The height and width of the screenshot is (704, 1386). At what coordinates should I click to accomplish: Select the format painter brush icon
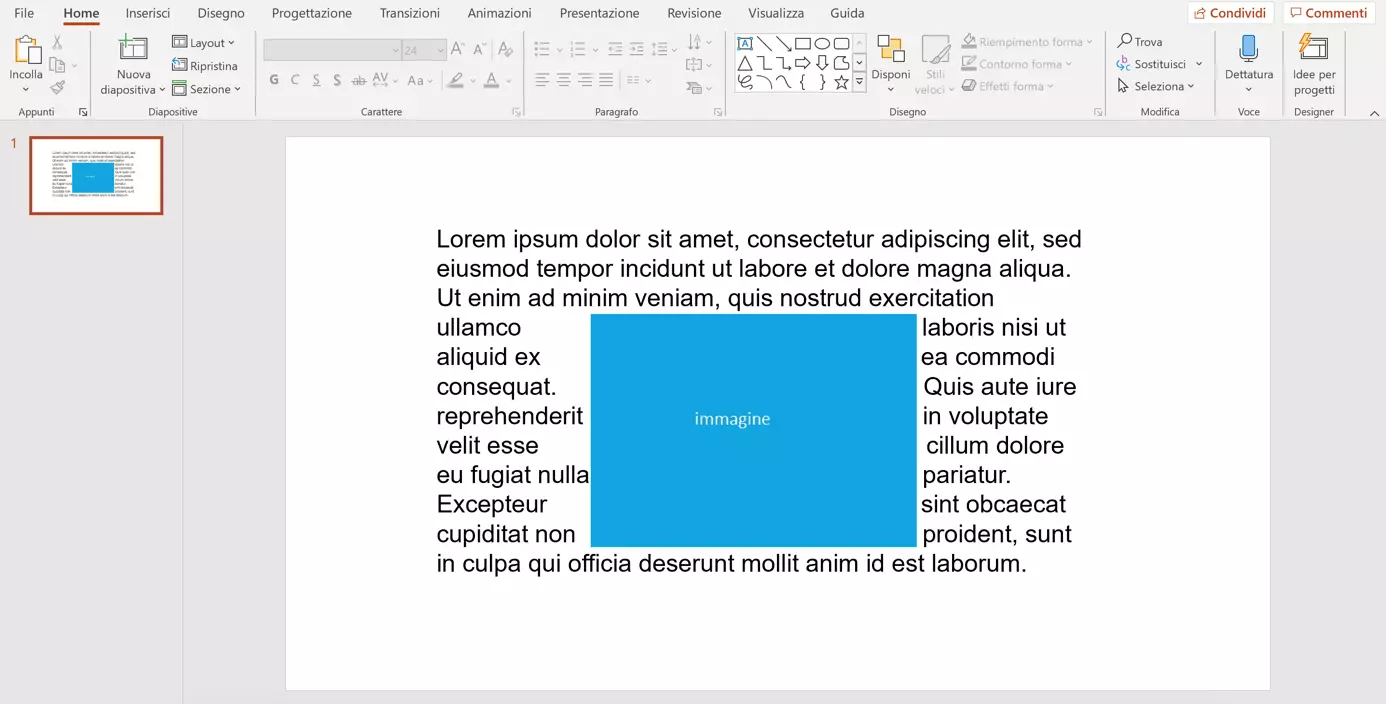click(57, 88)
